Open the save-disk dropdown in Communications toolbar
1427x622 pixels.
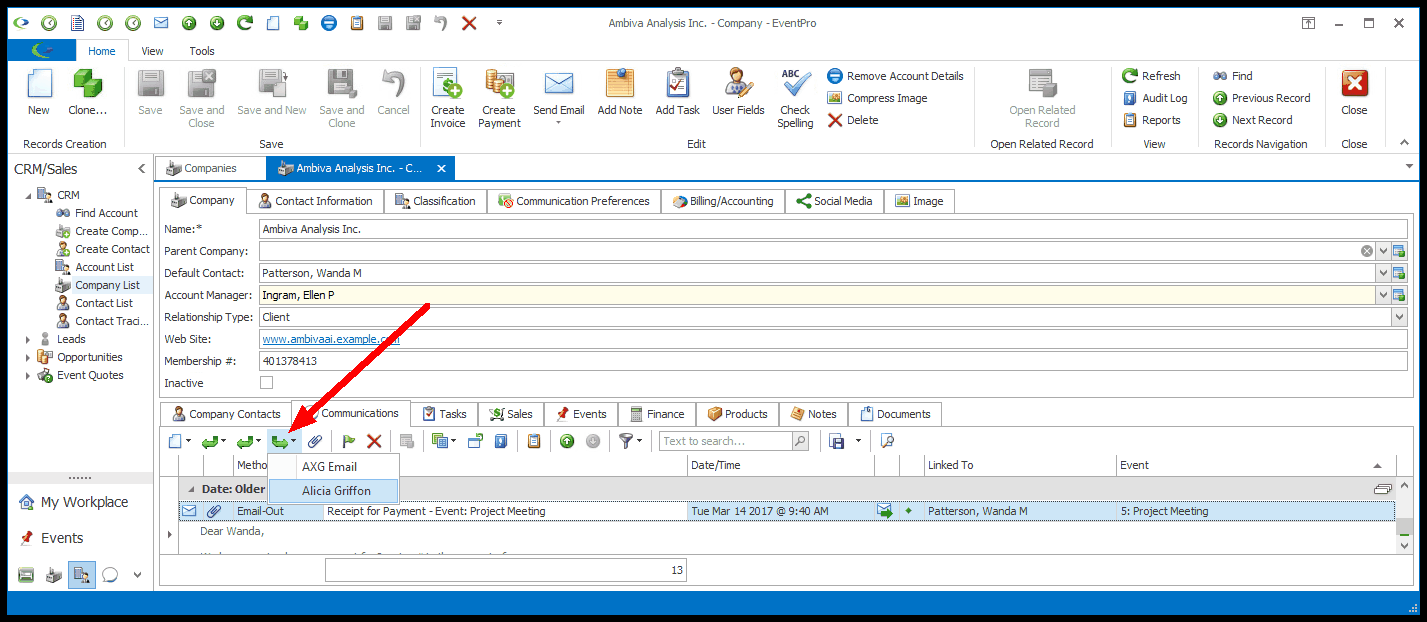pyautogui.click(x=858, y=441)
